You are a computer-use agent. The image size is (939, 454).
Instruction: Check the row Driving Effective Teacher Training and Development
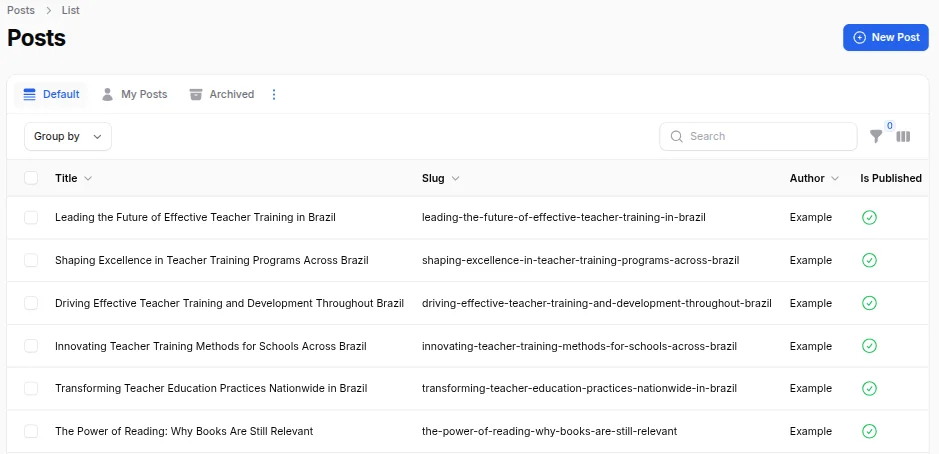coord(31,303)
